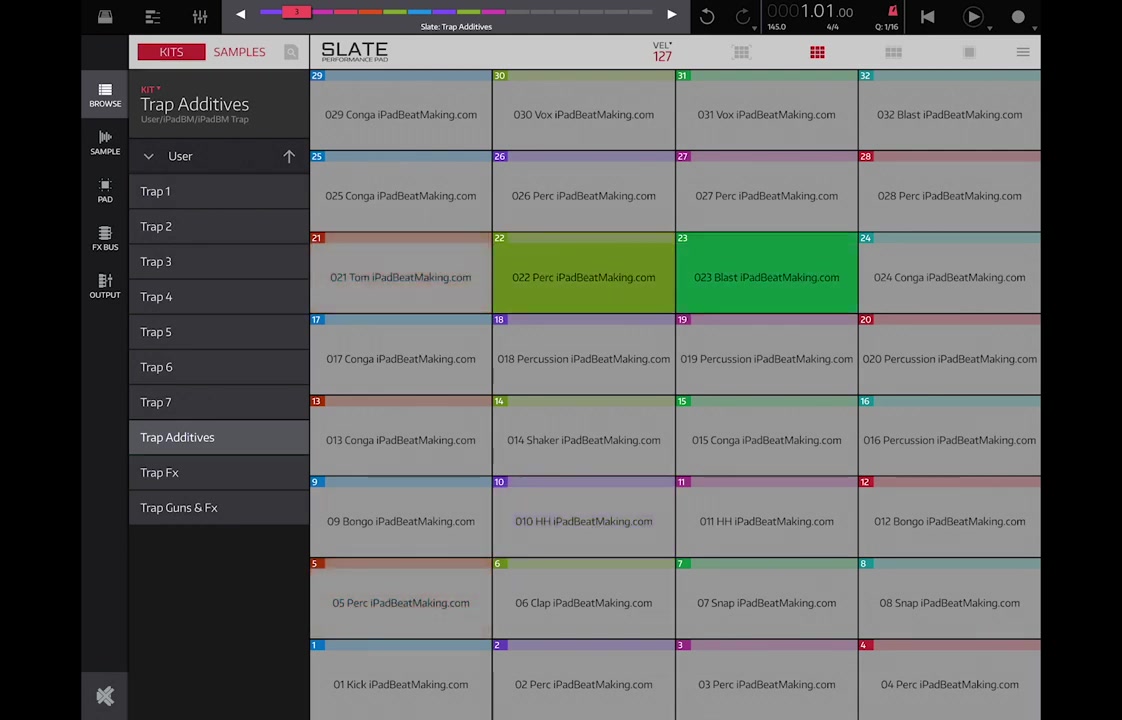The height and width of the screenshot is (720, 1122).
Task: Click pattern 3 marker in song timeline
Action: [296, 12]
